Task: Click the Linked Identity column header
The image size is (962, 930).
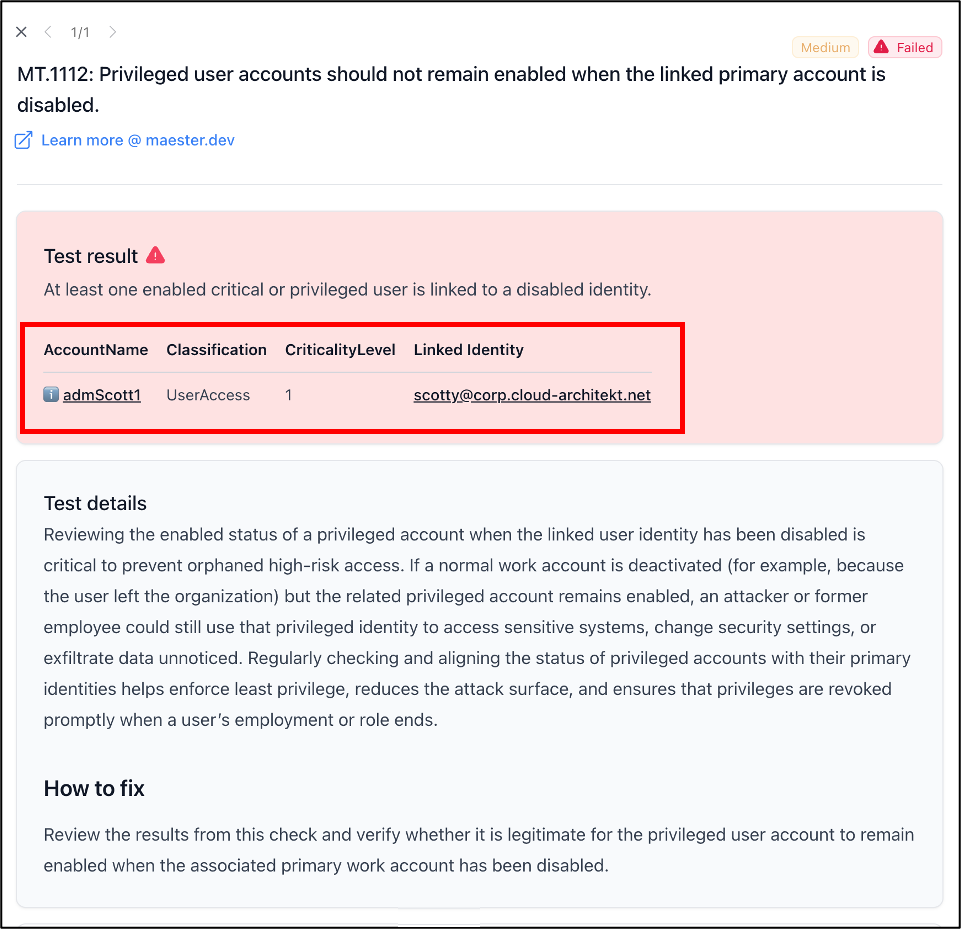Action: pyautogui.click(x=468, y=350)
